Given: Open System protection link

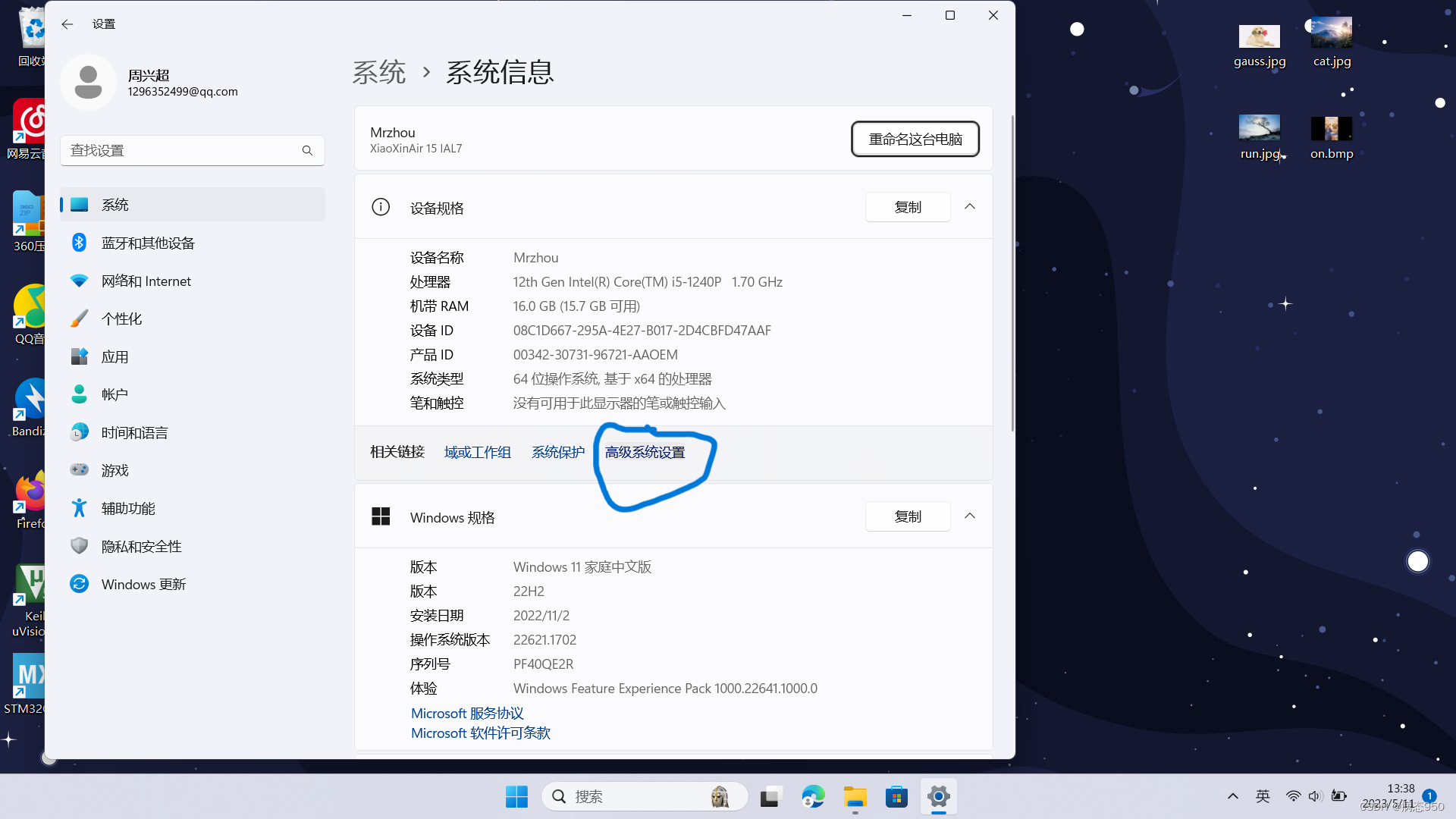Looking at the screenshot, I should [x=557, y=453].
